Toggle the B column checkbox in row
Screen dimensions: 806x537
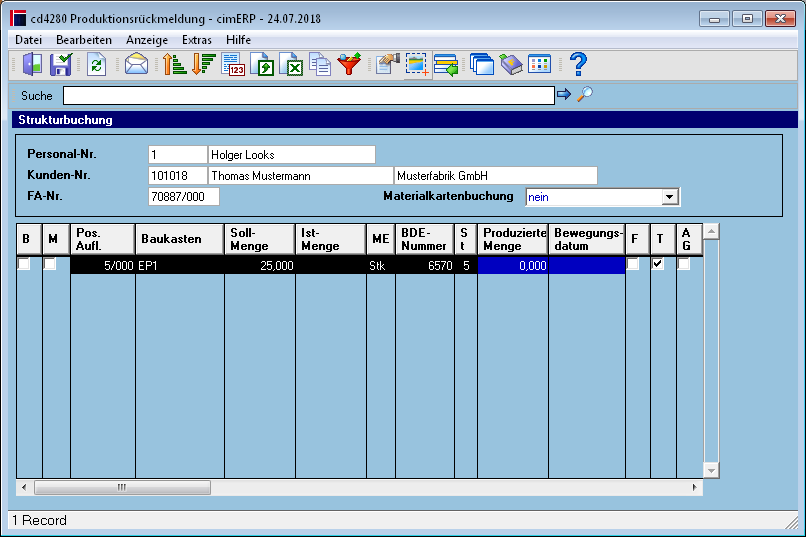24,264
